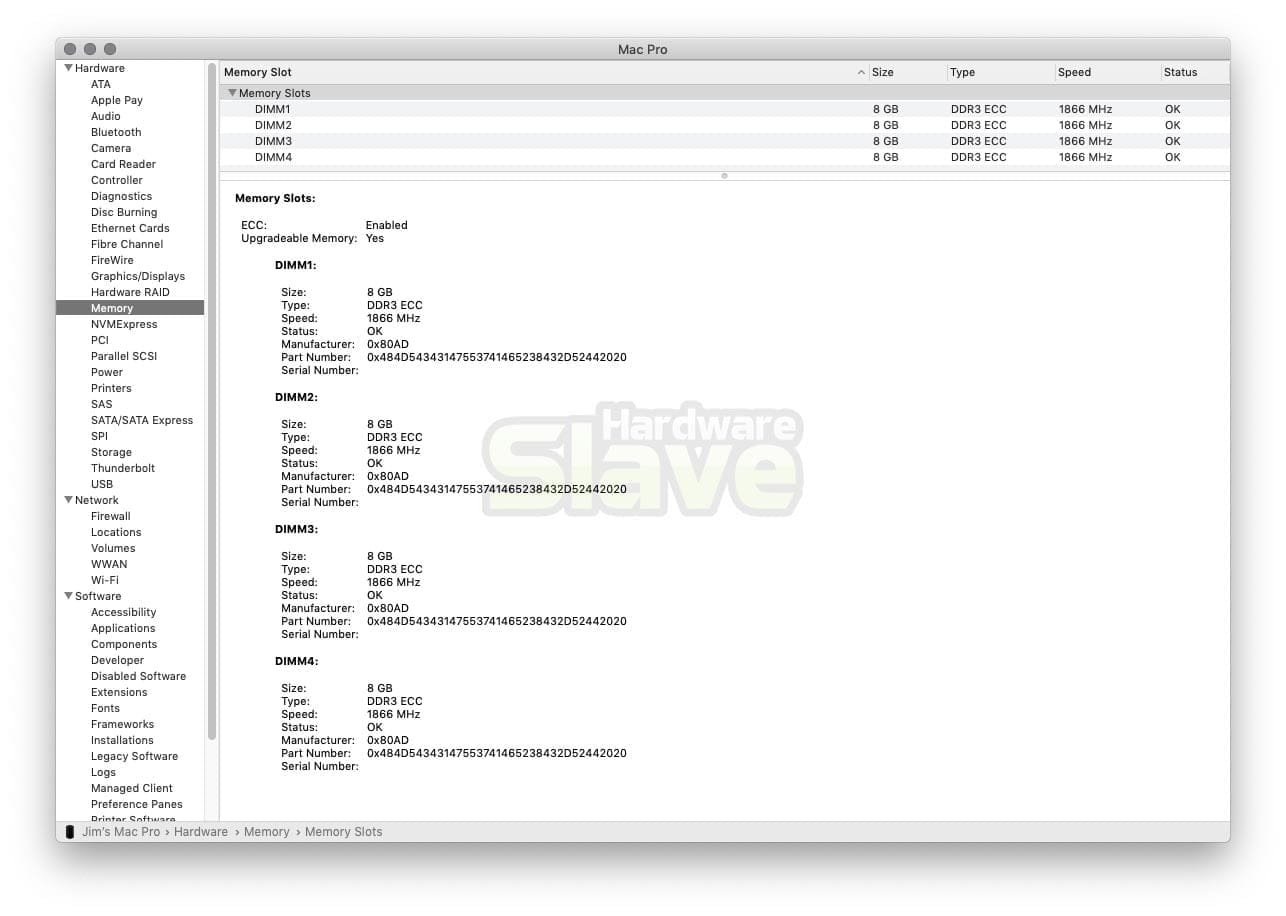Sort by the Status column header
The width and height of the screenshot is (1286, 916).
click(1194, 72)
